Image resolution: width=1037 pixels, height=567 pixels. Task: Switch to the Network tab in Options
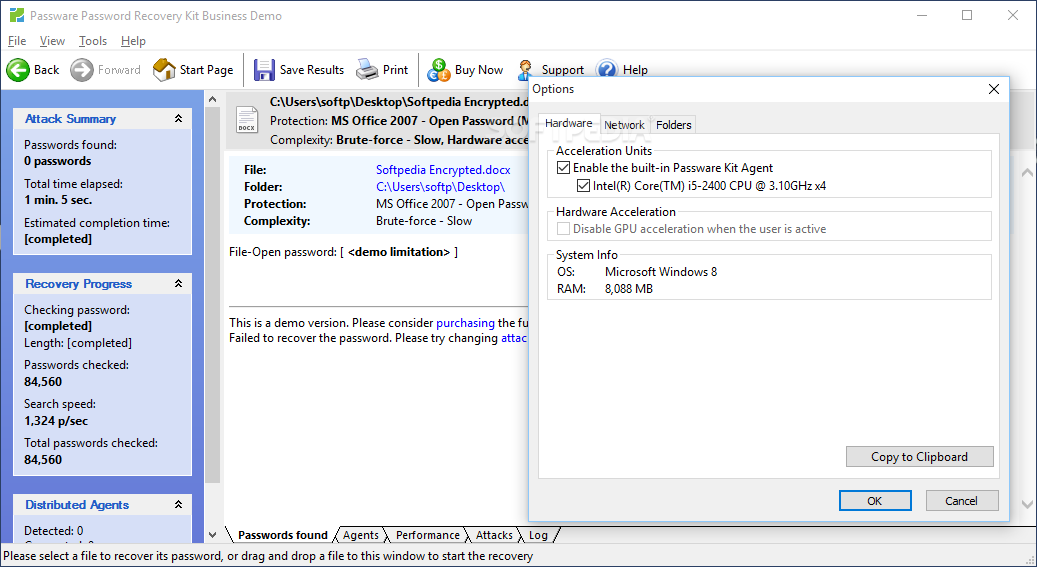click(624, 124)
